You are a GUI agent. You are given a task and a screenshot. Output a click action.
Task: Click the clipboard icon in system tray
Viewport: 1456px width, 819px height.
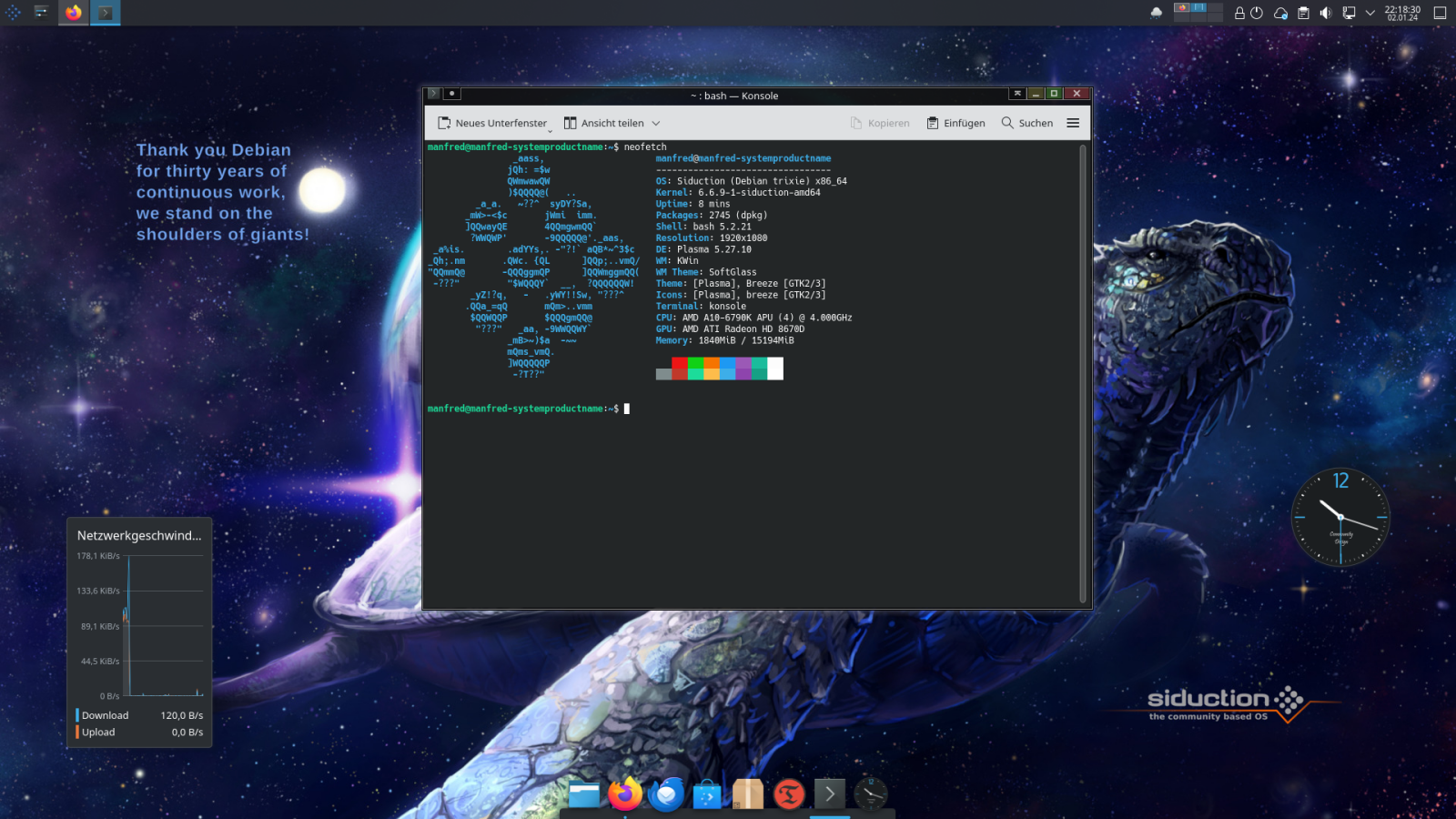(1303, 13)
